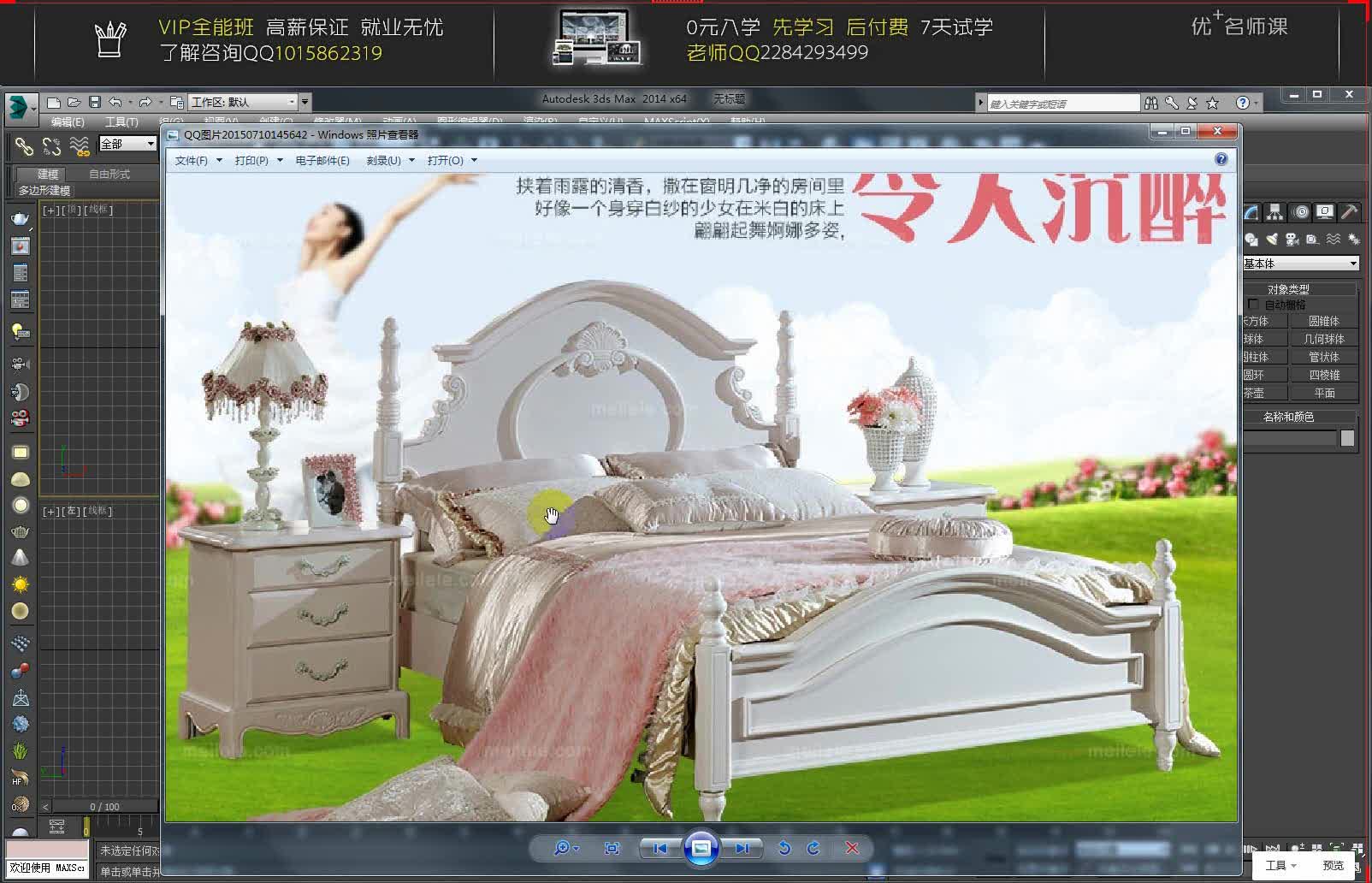The image size is (1372, 883).
Task: Open a new scene with New file icon
Action: click(x=55, y=103)
